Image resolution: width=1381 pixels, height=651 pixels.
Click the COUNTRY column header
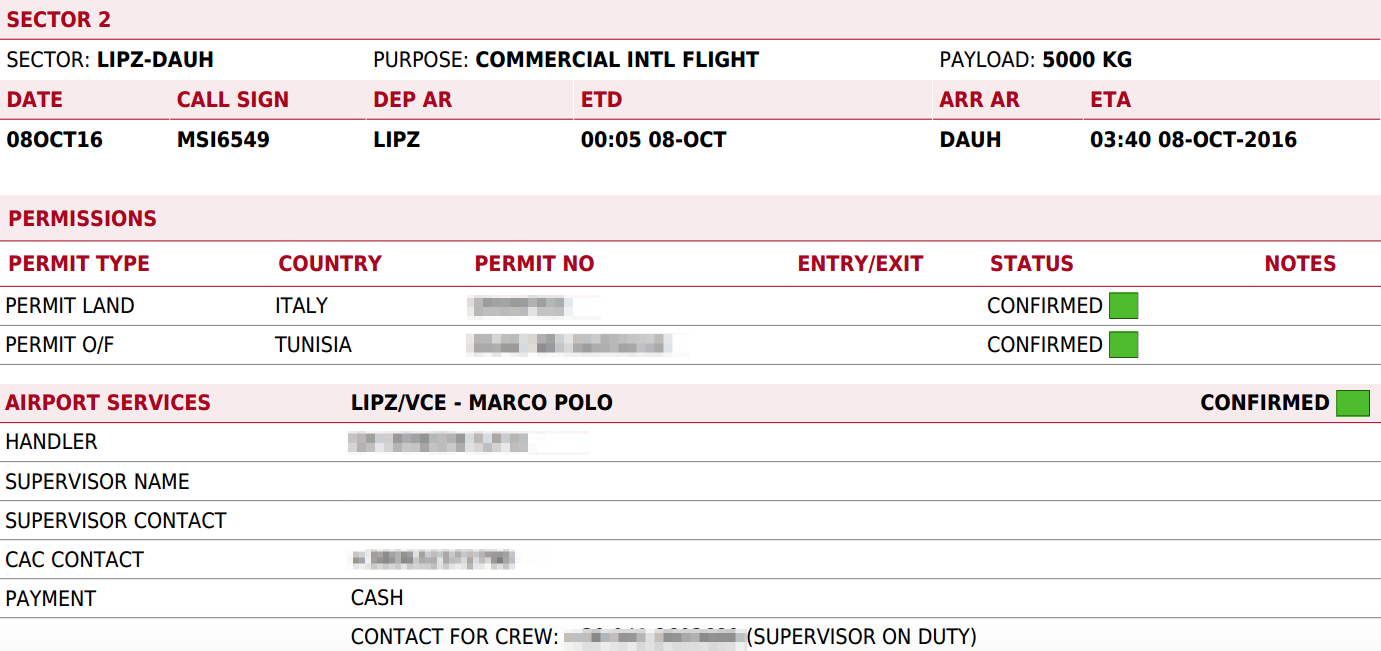pyautogui.click(x=330, y=264)
